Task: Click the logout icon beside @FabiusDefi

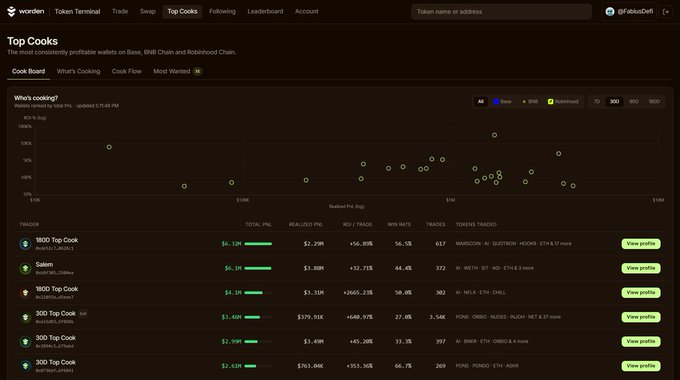Action: [x=666, y=12]
